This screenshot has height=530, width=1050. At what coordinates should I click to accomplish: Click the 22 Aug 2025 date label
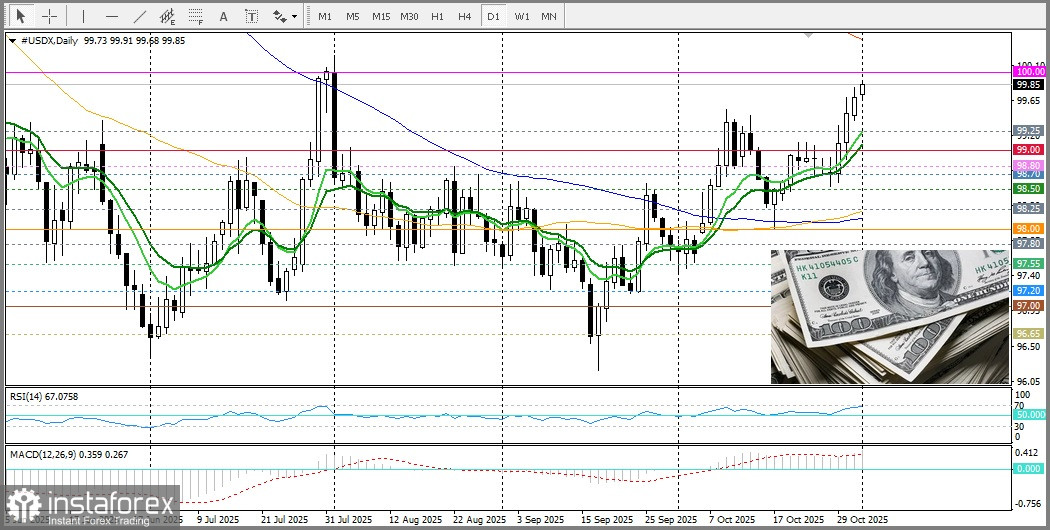tap(479, 519)
